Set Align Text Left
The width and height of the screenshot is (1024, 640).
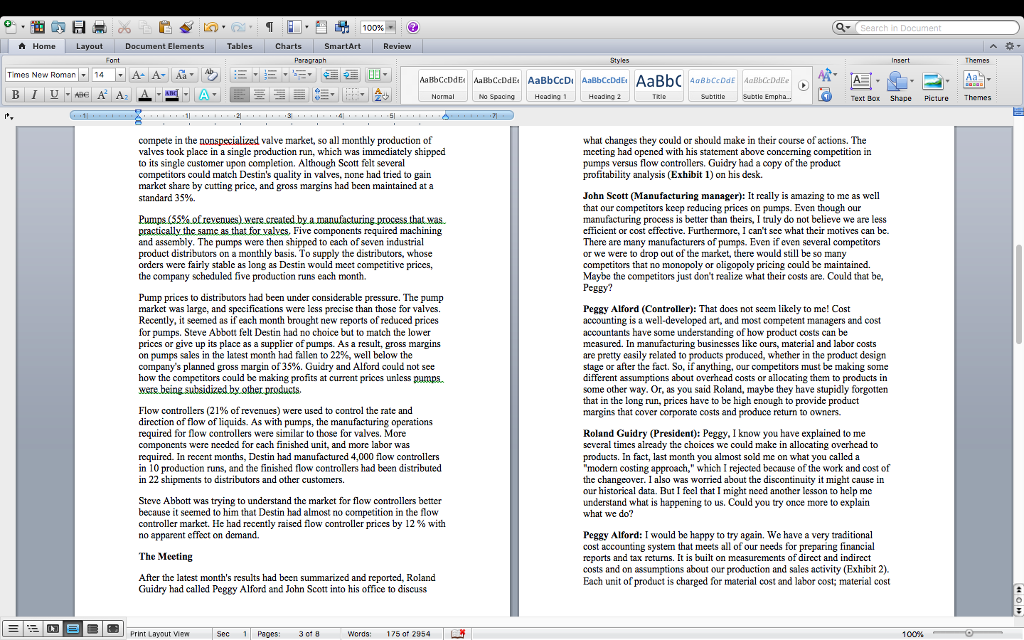pos(239,95)
